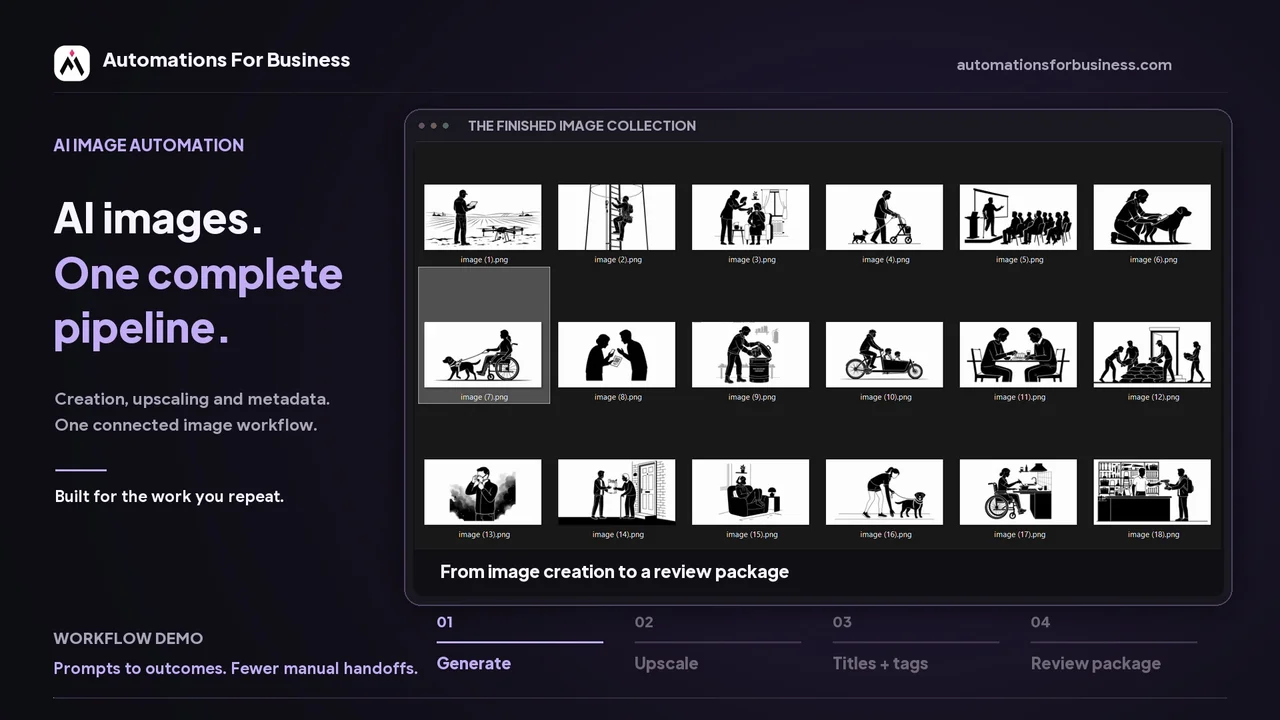The image size is (1280, 720).
Task: Click the Automations For Business brand name
Action: pos(226,60)
